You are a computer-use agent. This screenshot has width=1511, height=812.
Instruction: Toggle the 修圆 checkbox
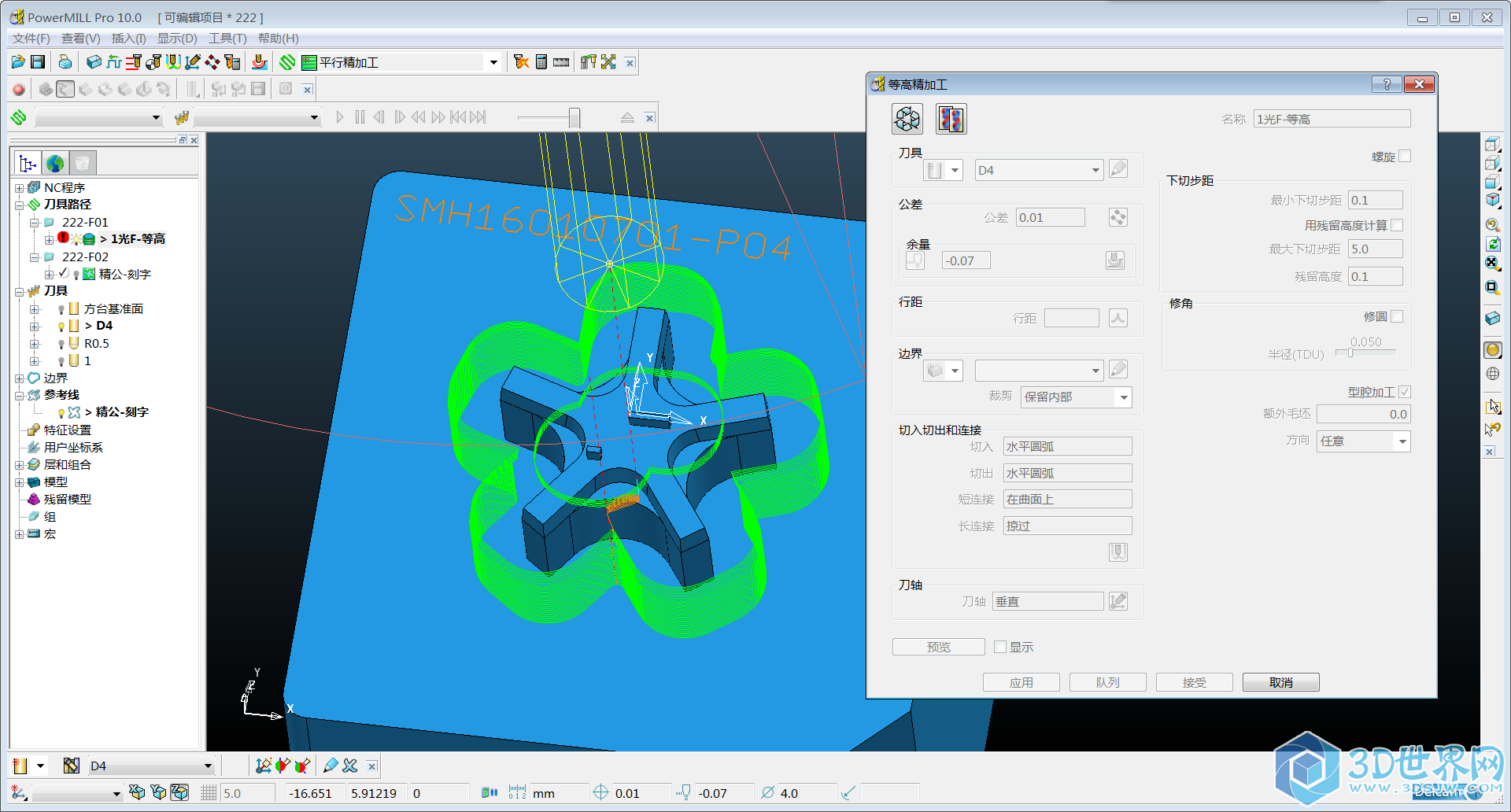(1397, 316)
